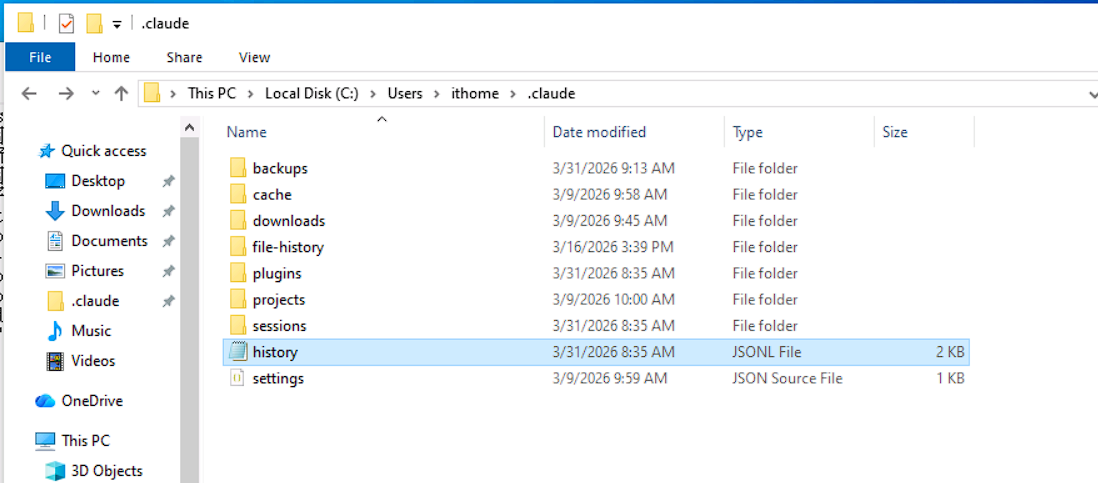This screenshot has height=483, width=1098.
Task: Expand the address bar history dropdown
Action: point(1093,94)
